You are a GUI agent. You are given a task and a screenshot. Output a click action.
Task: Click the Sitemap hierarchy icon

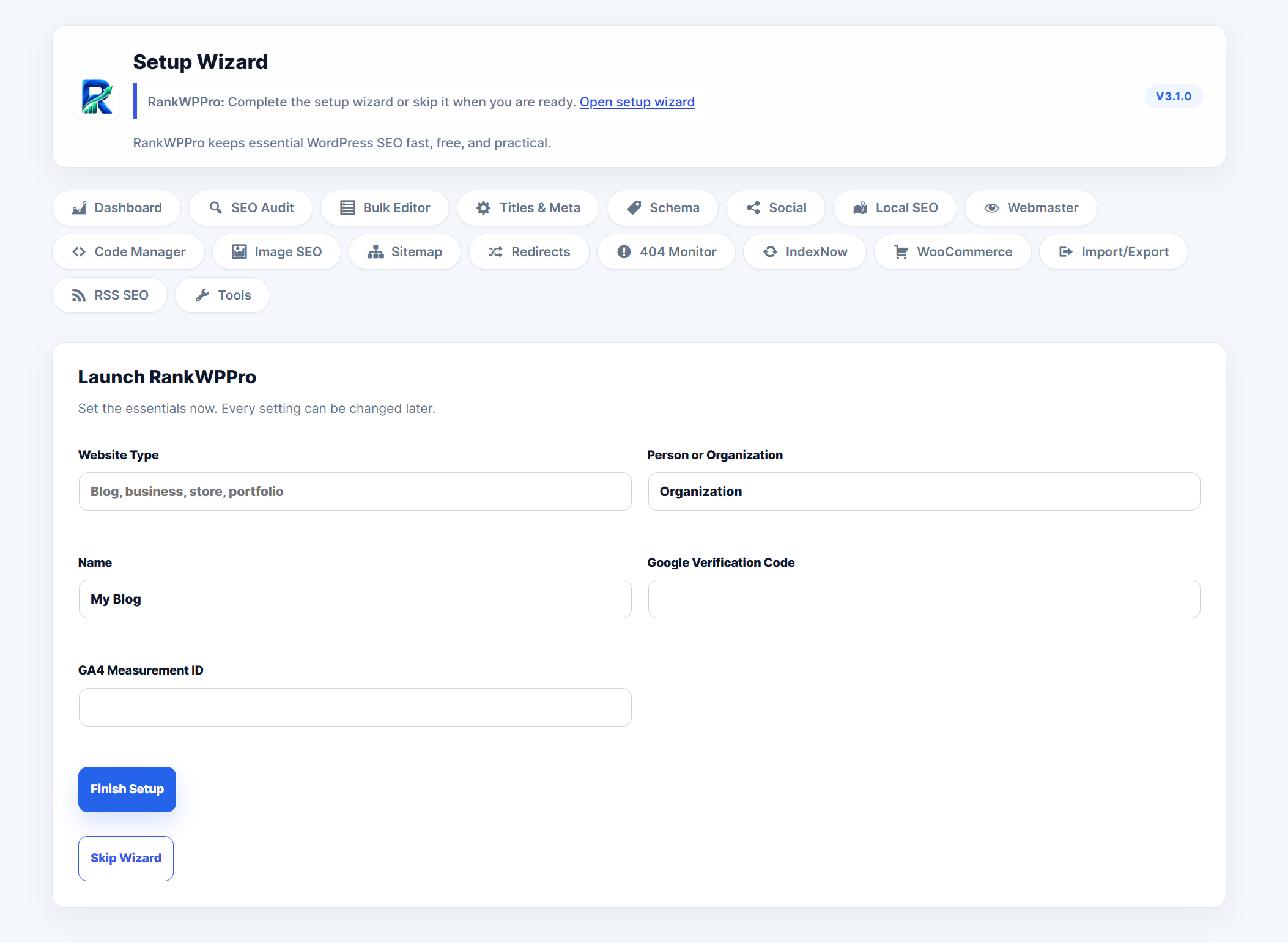tap(376, 252)
